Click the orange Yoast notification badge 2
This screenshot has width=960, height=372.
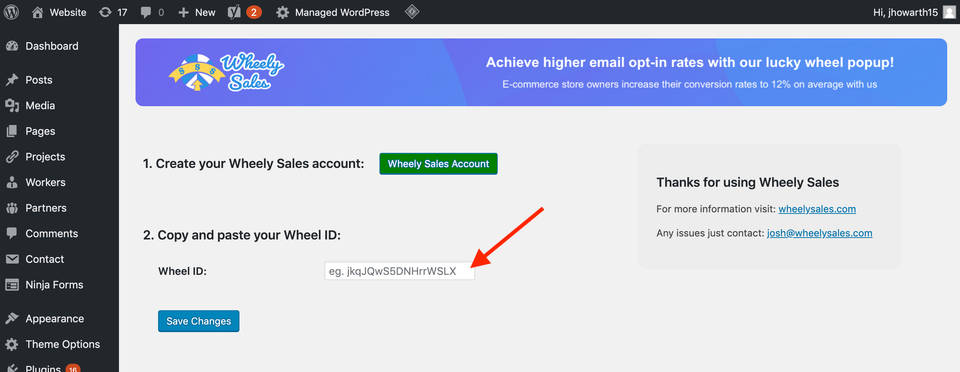253,12
